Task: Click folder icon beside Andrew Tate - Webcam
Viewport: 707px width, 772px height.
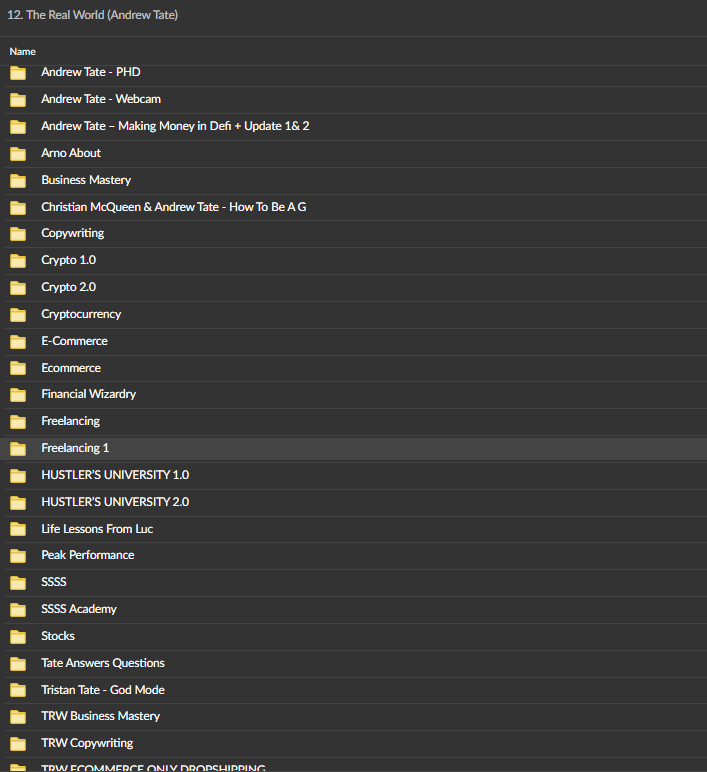Action: (18, 100)
